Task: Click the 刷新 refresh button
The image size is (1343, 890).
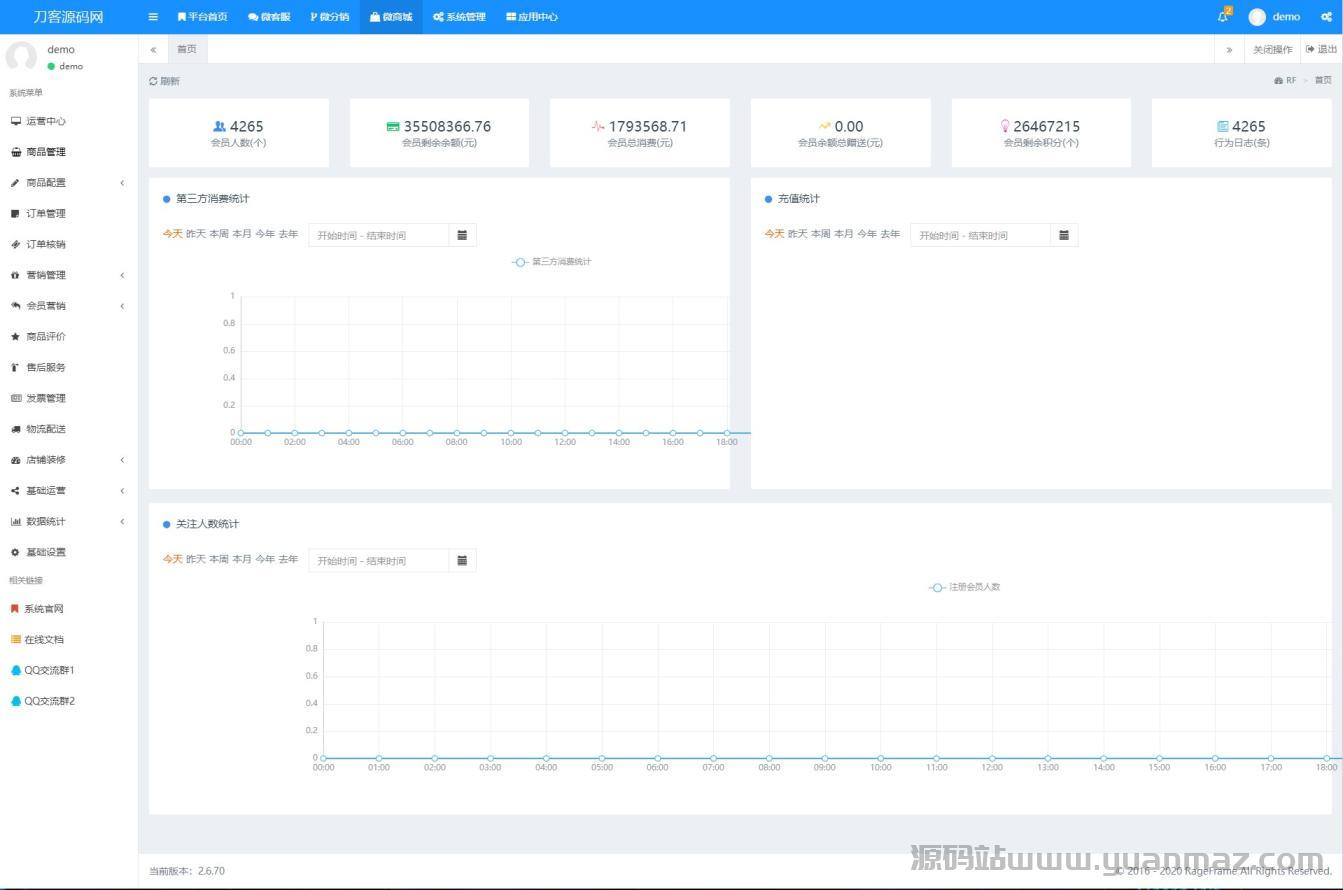Action: (165, 81)
